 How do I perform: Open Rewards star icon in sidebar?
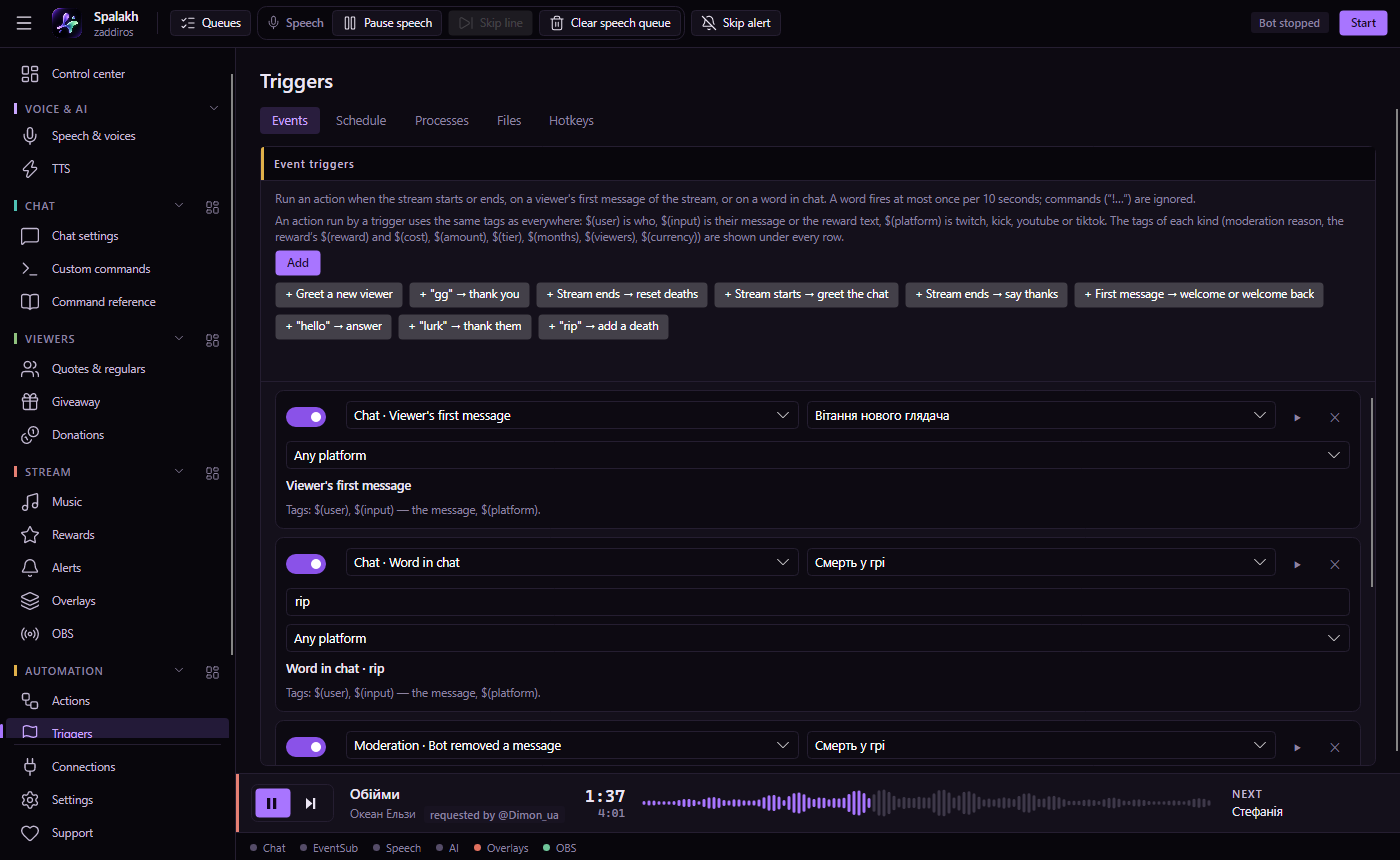tap(31, 535)
